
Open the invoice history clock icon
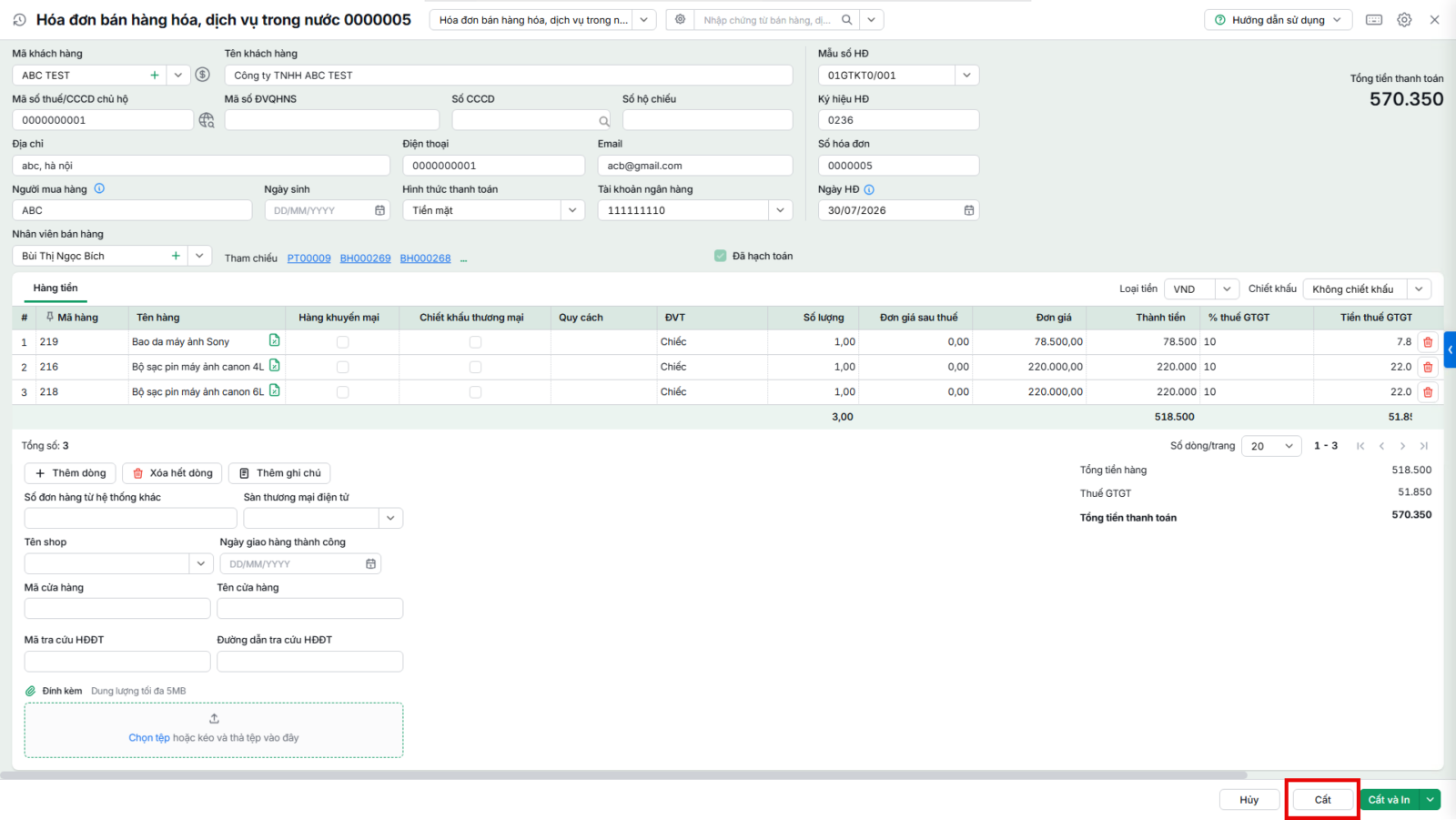point(19,19)
